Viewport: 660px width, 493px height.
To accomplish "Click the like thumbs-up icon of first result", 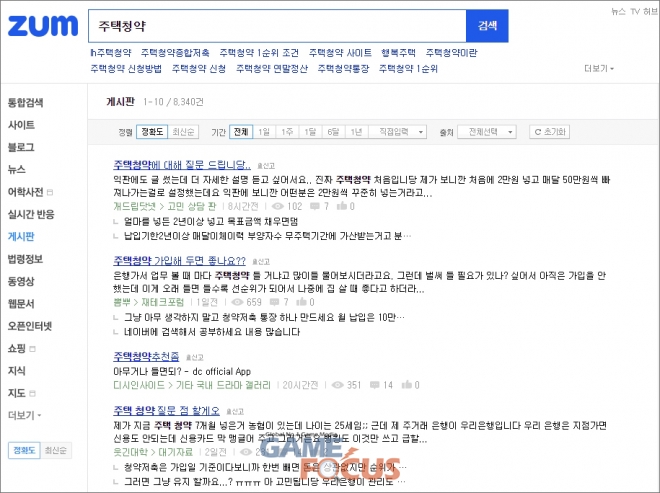I will click(343, 205).
